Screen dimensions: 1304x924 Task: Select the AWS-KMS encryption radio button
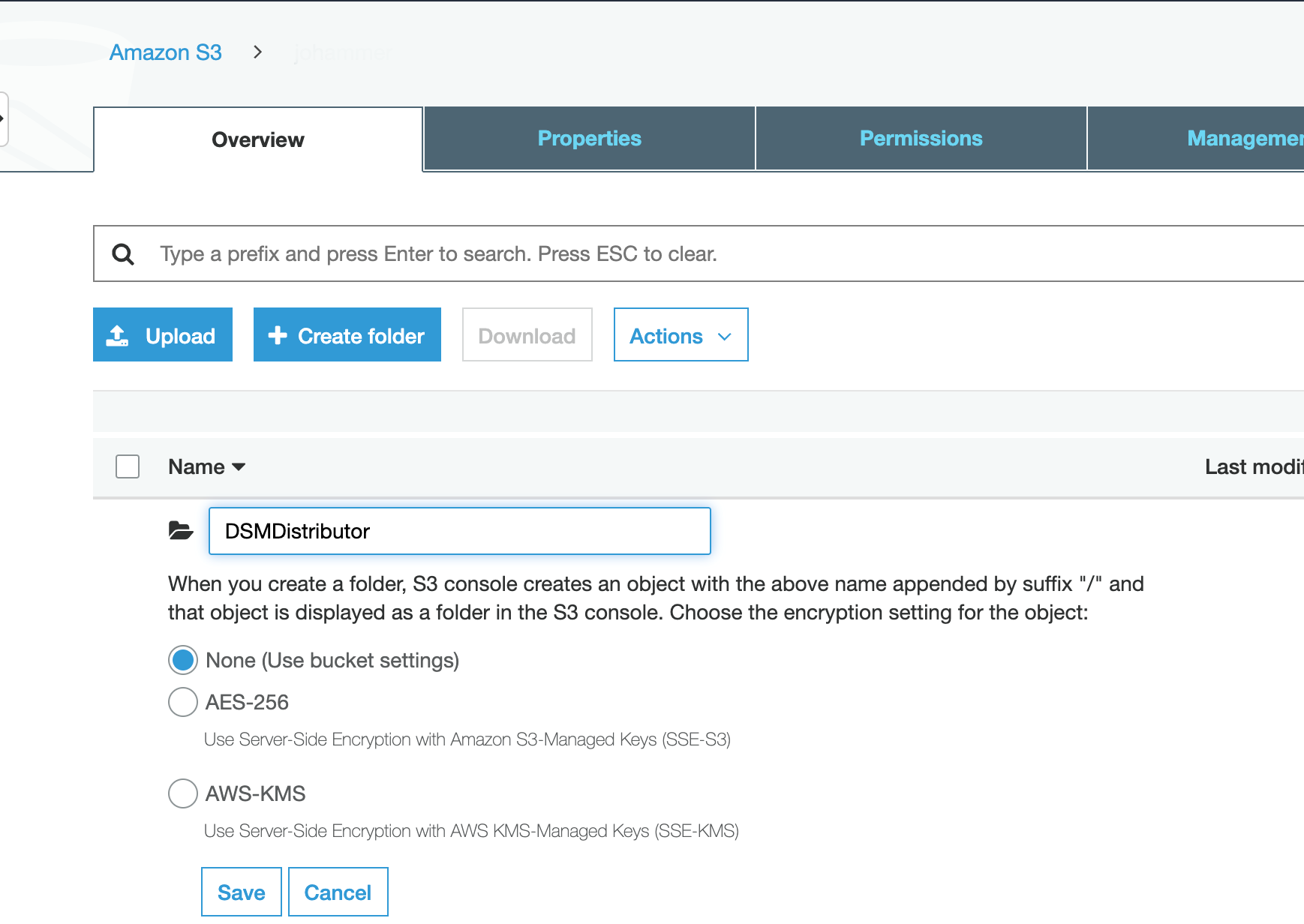[x=183, y=793]
